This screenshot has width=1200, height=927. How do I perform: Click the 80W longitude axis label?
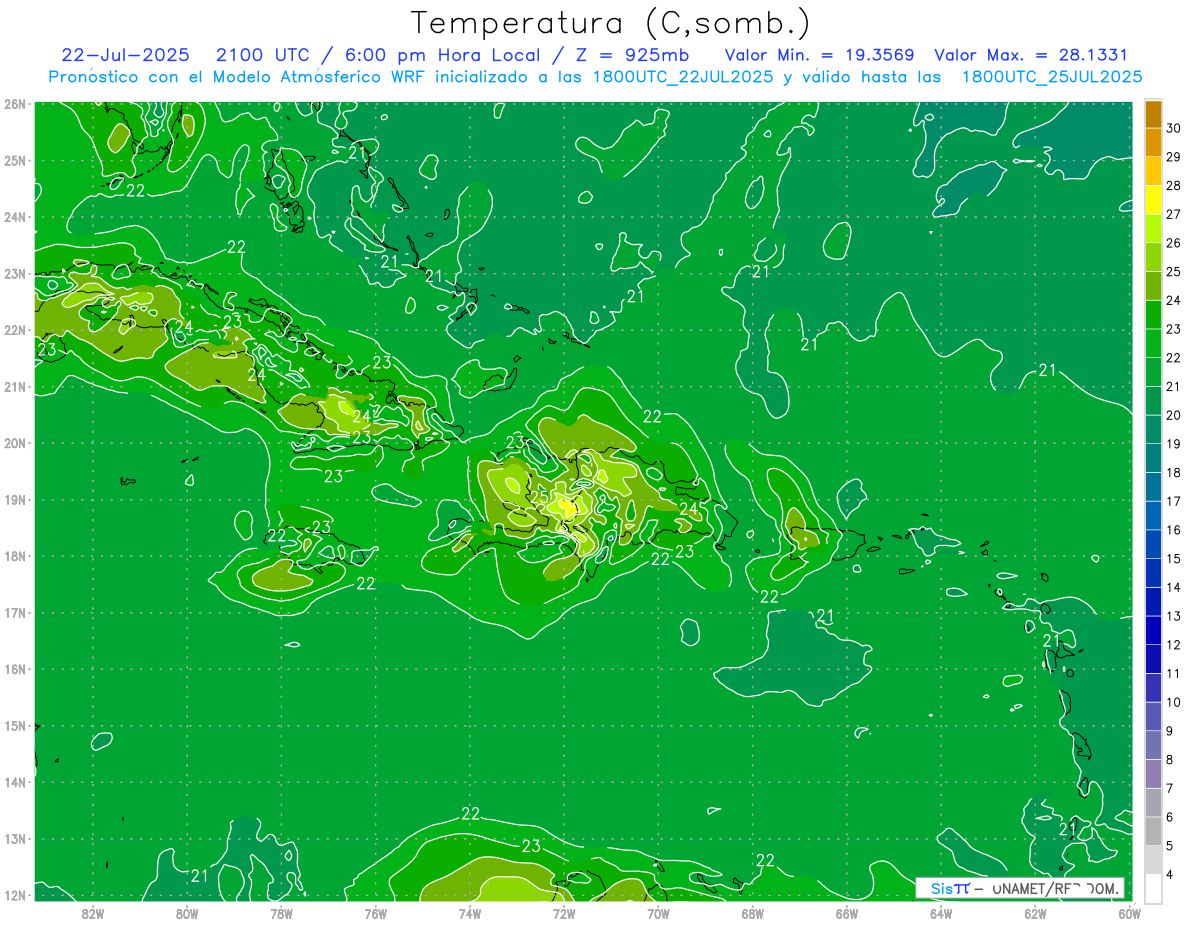pos(187,913)
